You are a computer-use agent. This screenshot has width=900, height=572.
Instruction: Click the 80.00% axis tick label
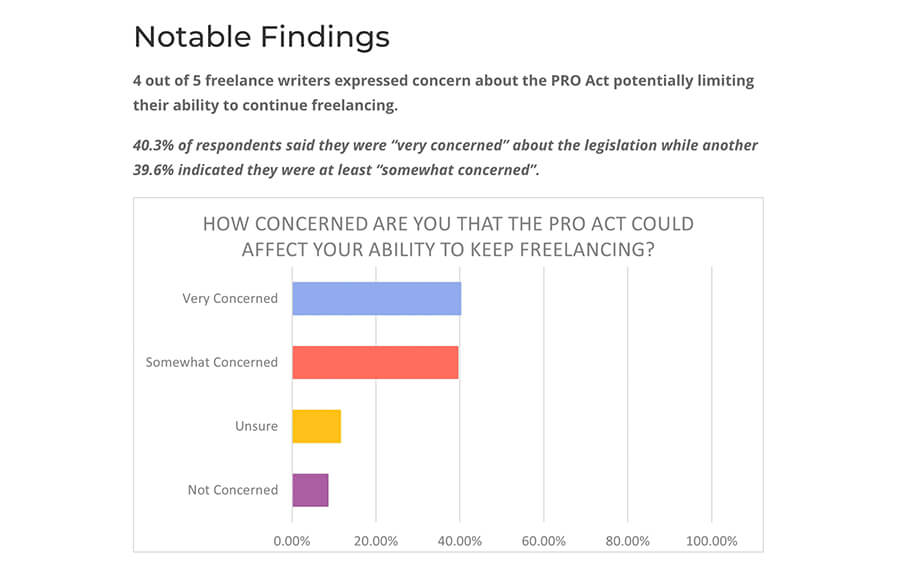(x=628, y=541)
